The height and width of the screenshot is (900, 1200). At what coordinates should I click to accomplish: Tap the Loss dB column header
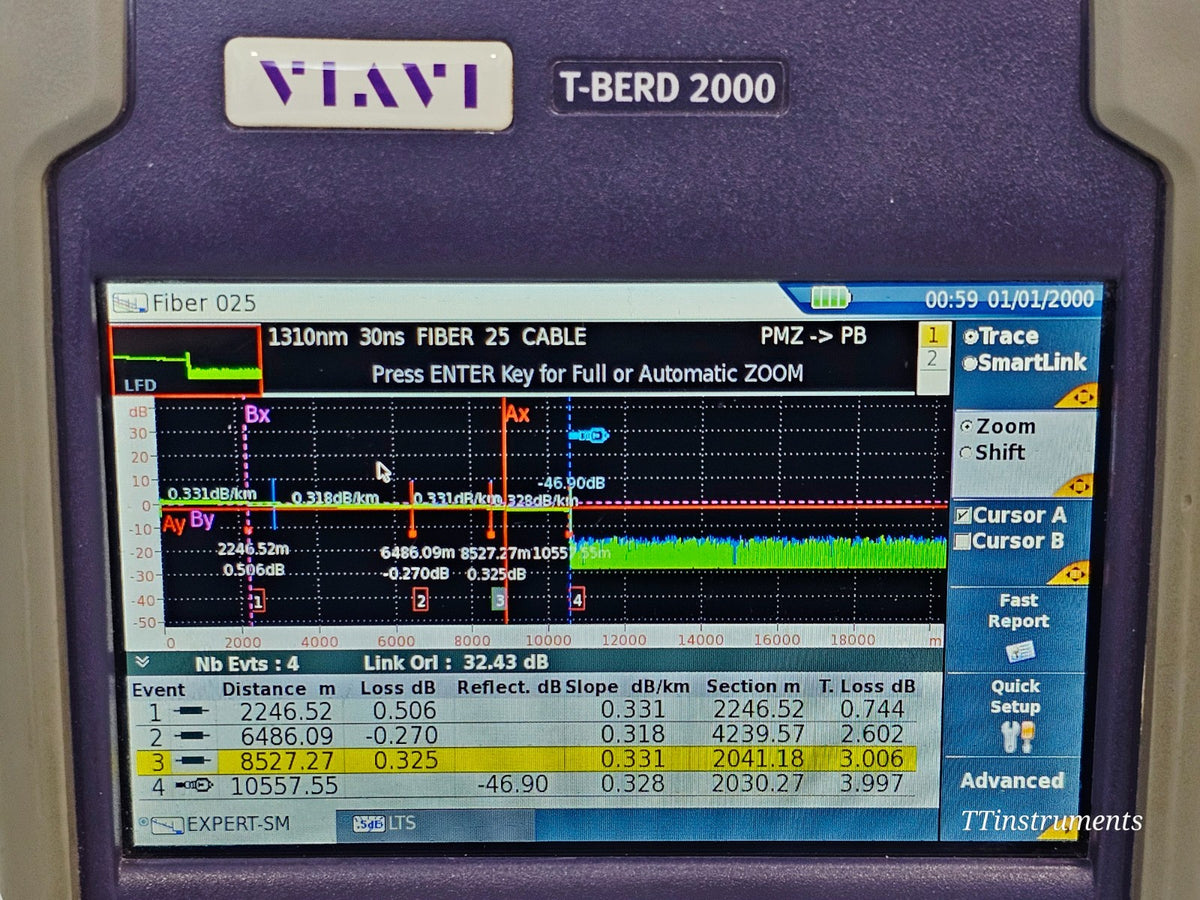coord(399,688)
